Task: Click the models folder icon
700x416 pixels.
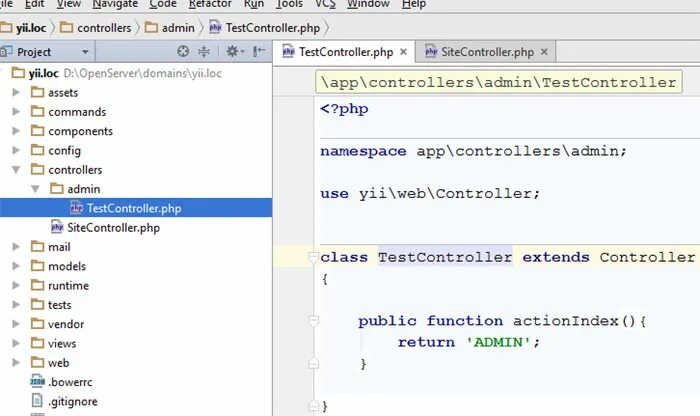Action: (38, 266)
